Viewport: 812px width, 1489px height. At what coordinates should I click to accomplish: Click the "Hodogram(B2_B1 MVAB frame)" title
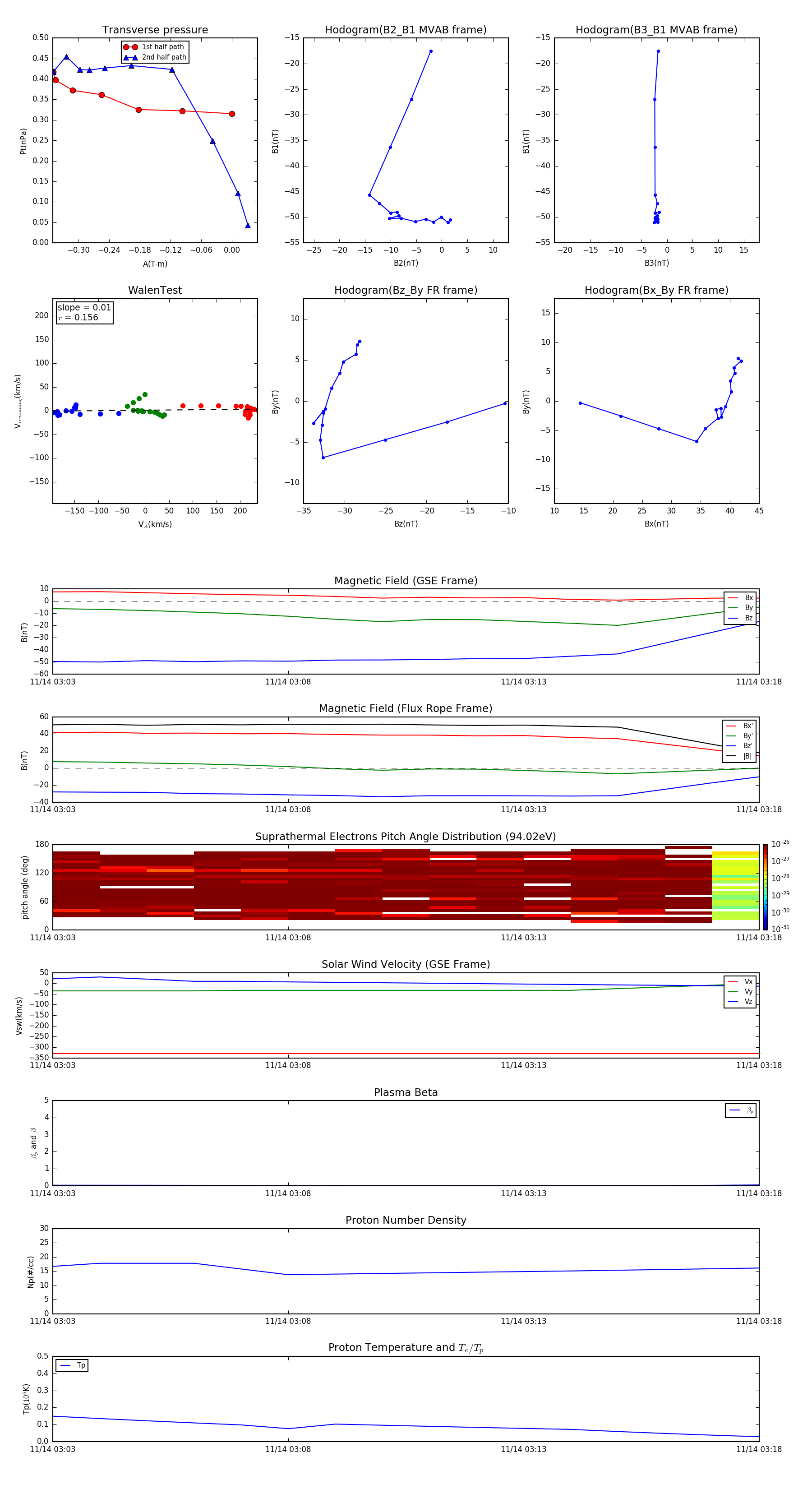406,30
